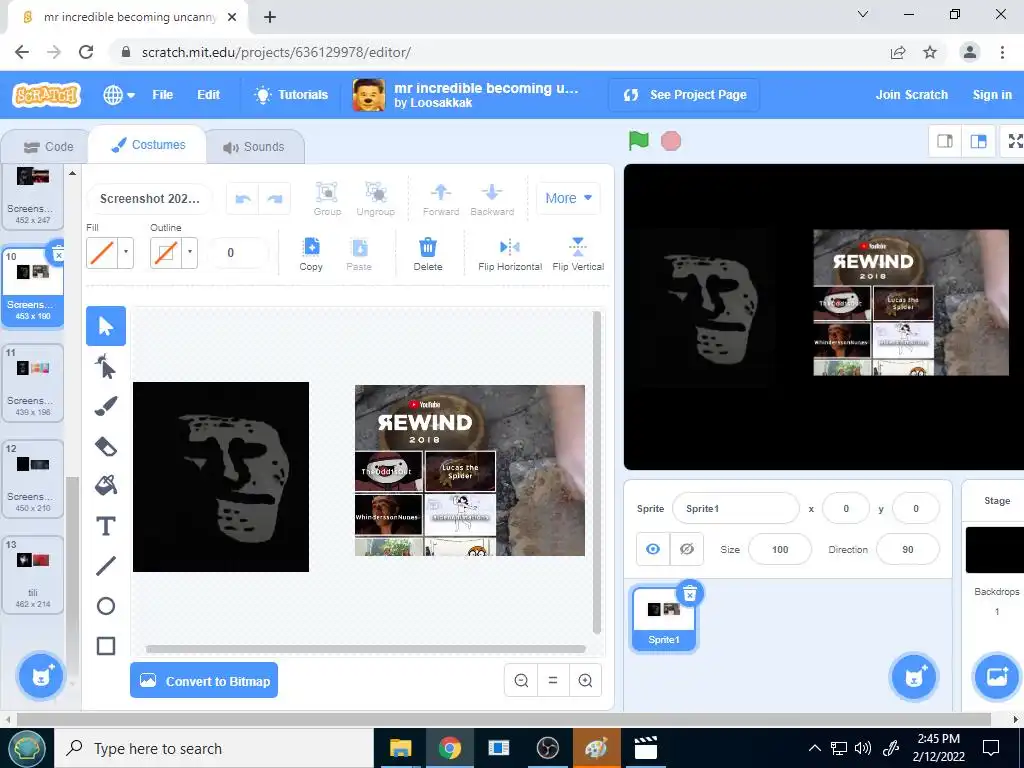This screenshot has height=768, width=1024.
Task: Flip the costume horizontally
Action: pyautogui.click(x=510, y=254)
